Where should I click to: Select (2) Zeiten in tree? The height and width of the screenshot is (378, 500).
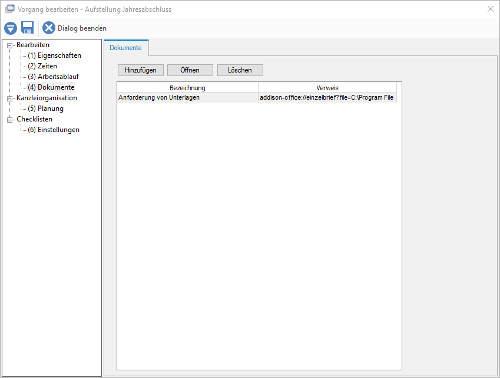(42, 66)
